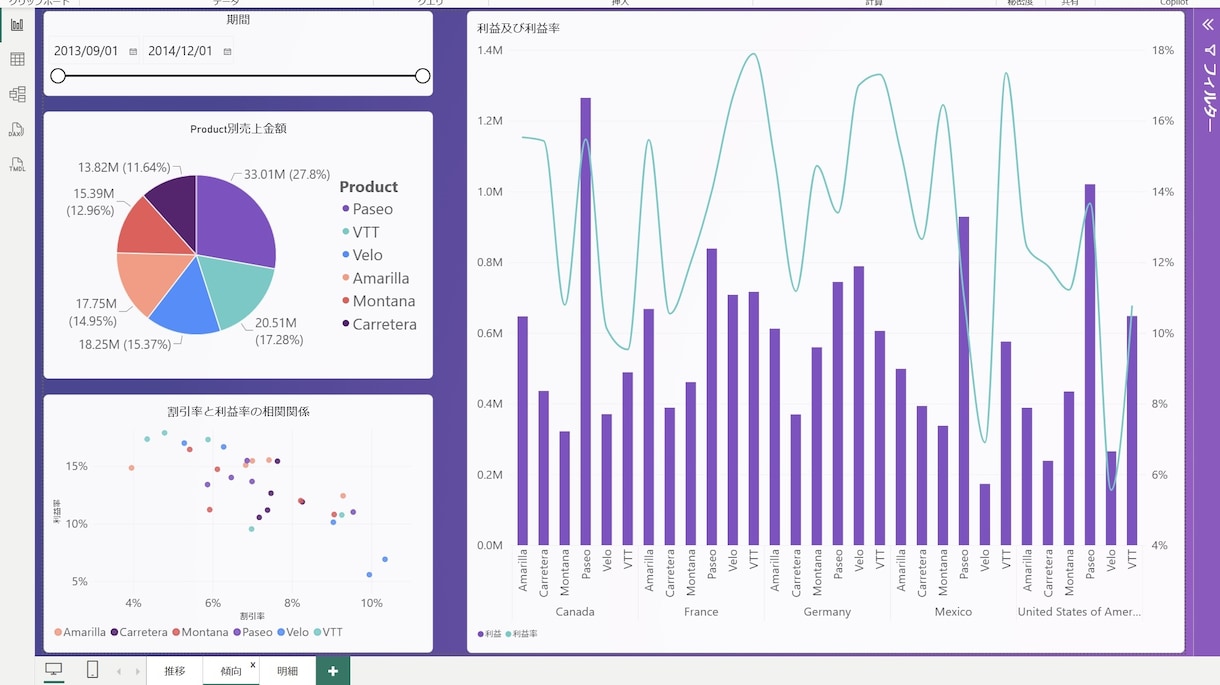Open calendar picker beside 2013/09/01

coord(133,52)
